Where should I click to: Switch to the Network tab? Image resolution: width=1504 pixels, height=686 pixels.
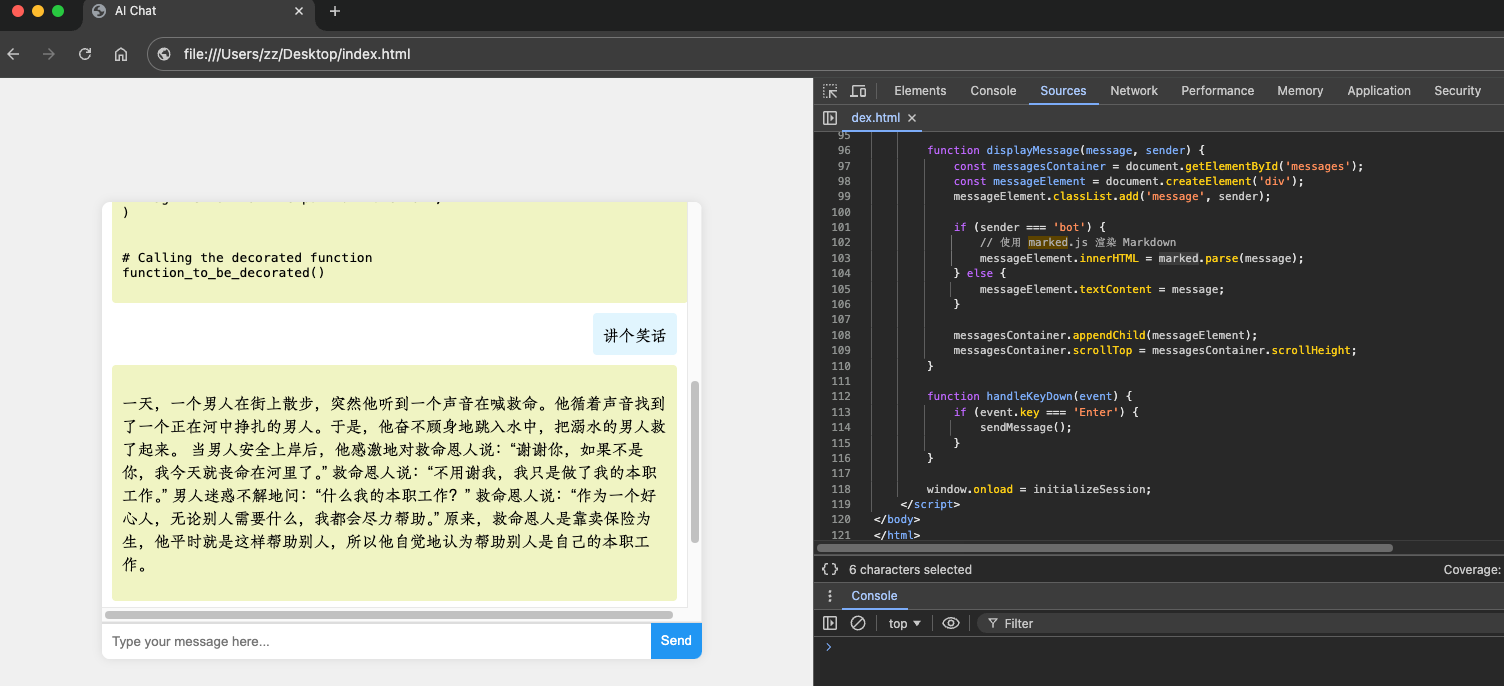point(1133,91)
